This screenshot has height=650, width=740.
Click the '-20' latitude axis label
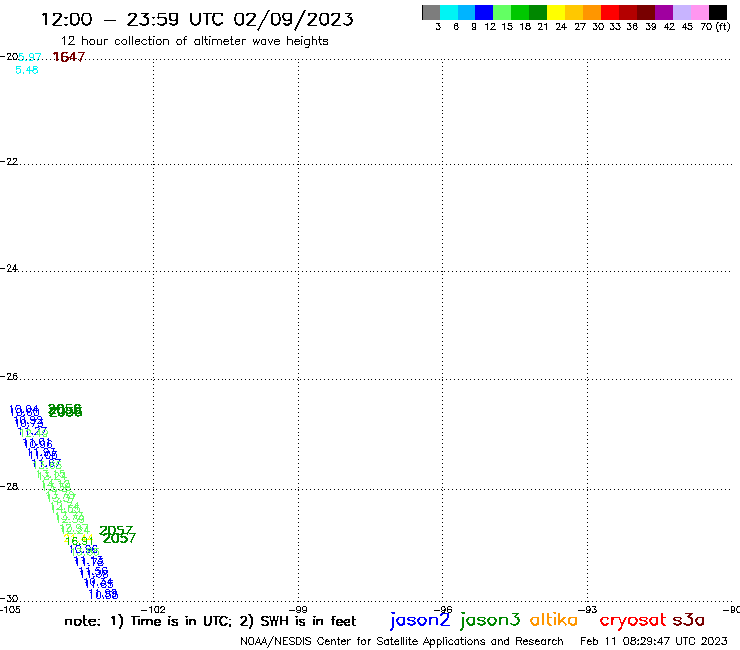click(x=9, y=57)
